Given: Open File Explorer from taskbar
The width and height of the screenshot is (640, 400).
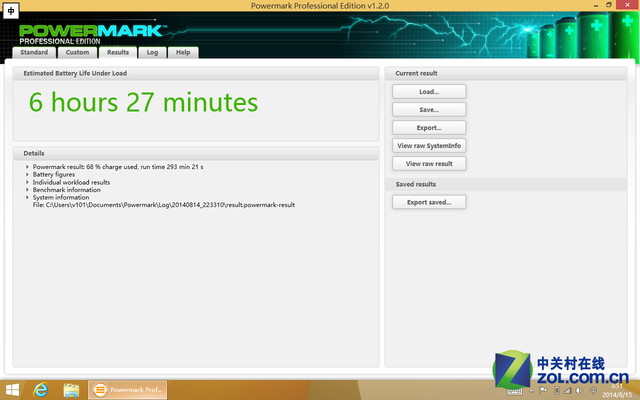Looking at the screenshot, I should tap(71, 390).
